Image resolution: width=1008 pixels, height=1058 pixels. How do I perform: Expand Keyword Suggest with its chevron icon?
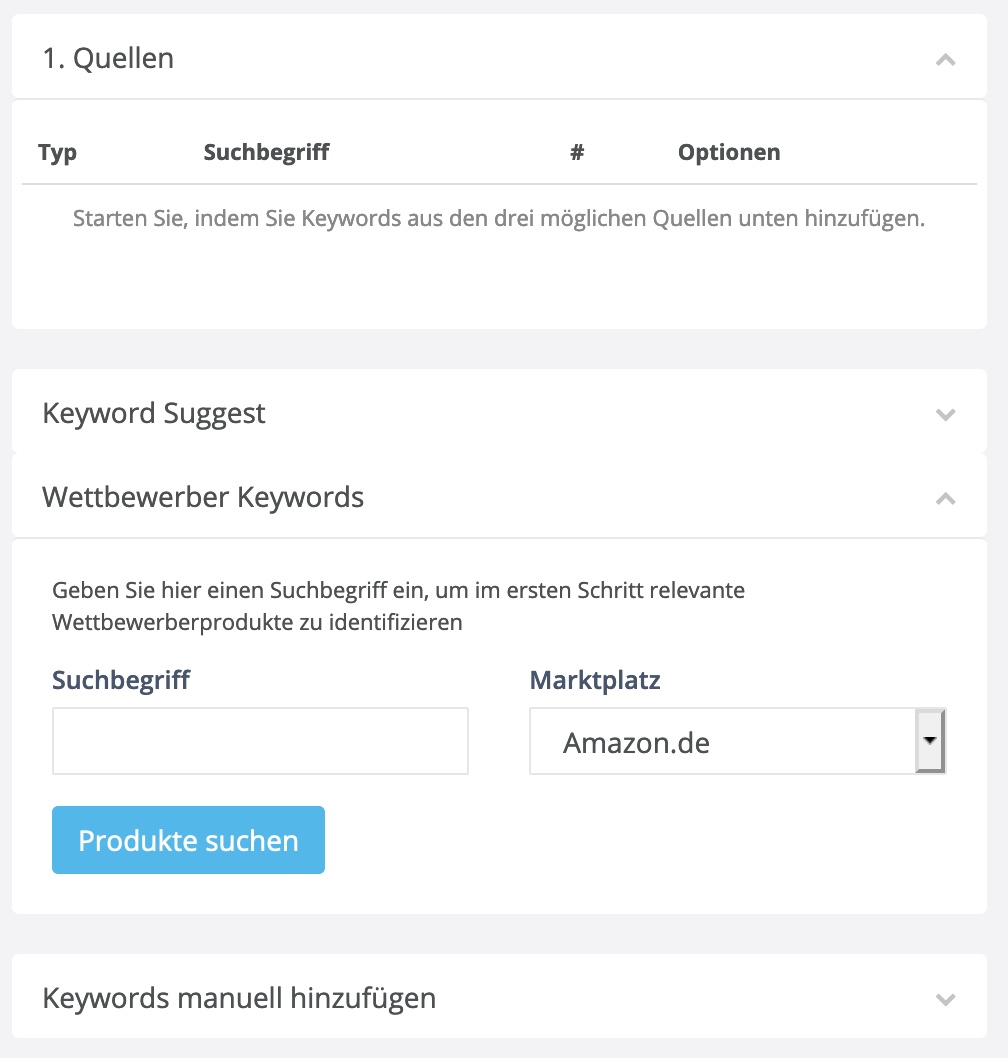[x=945, y=414]
